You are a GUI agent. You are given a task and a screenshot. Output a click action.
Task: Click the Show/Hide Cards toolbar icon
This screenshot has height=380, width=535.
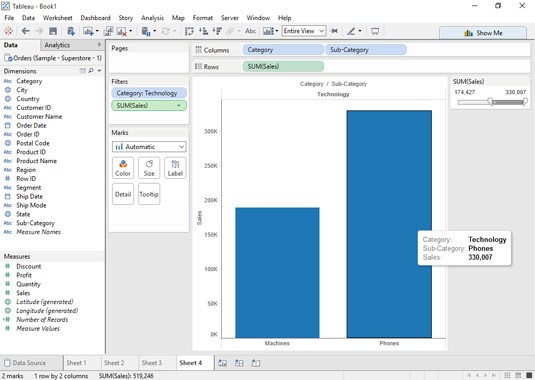tap(268, 31)
